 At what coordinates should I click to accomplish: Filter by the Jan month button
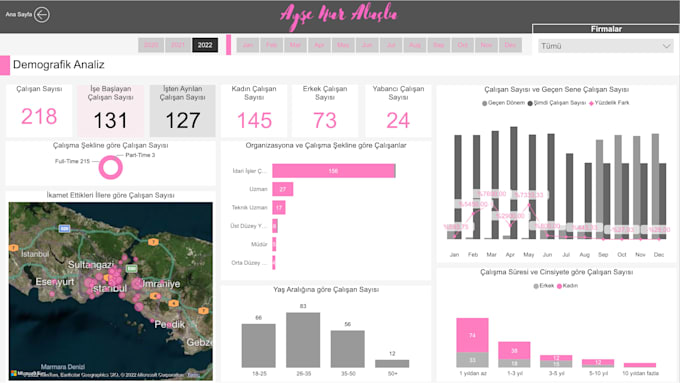pyautogui.click(x=248, y=45)
